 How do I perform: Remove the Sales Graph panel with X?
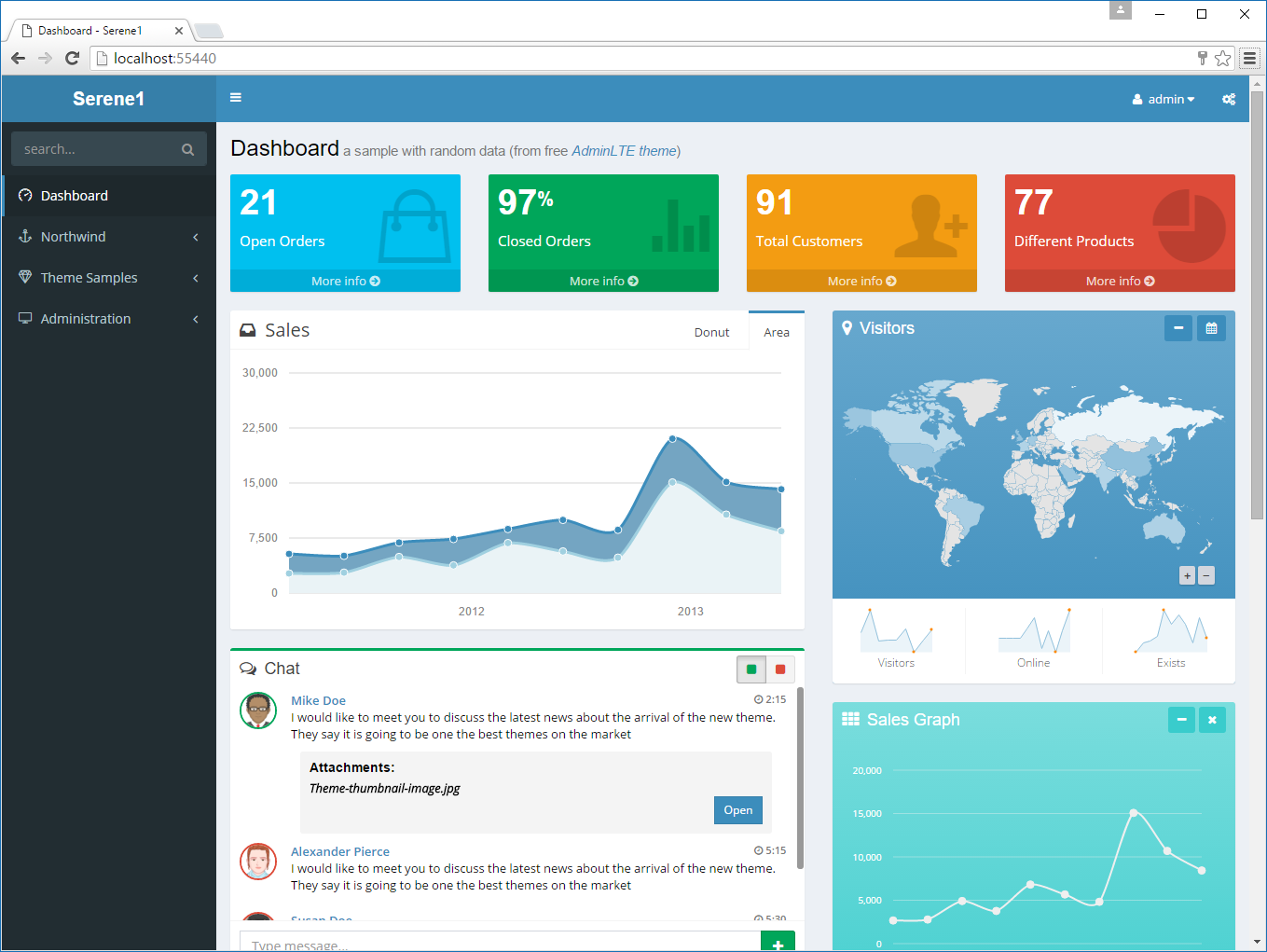point(1212,720)
